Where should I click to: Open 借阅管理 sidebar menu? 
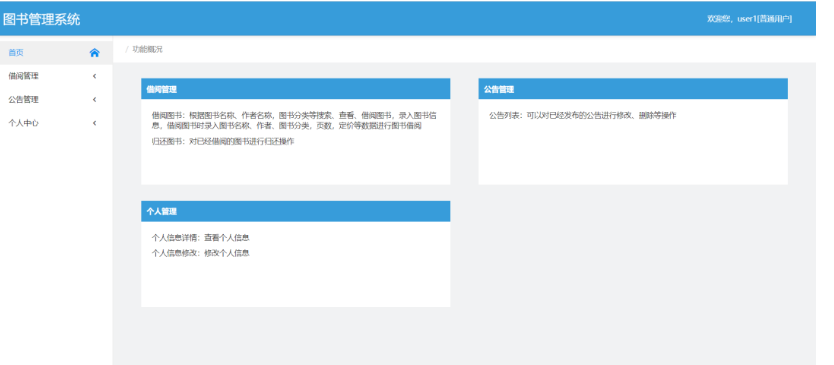point(56,76)
